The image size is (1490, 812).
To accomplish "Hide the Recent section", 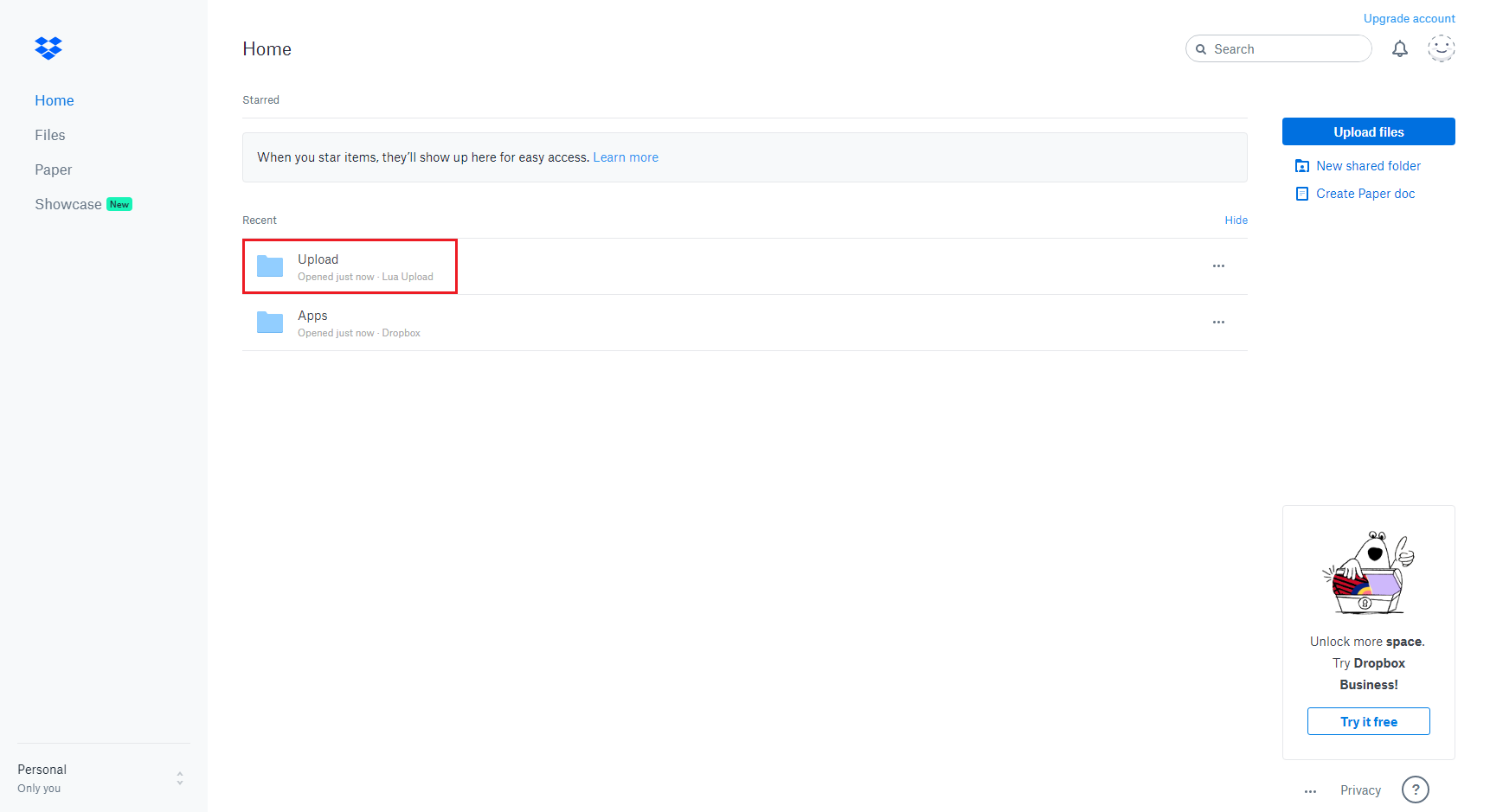I will tap(1236, 220).
